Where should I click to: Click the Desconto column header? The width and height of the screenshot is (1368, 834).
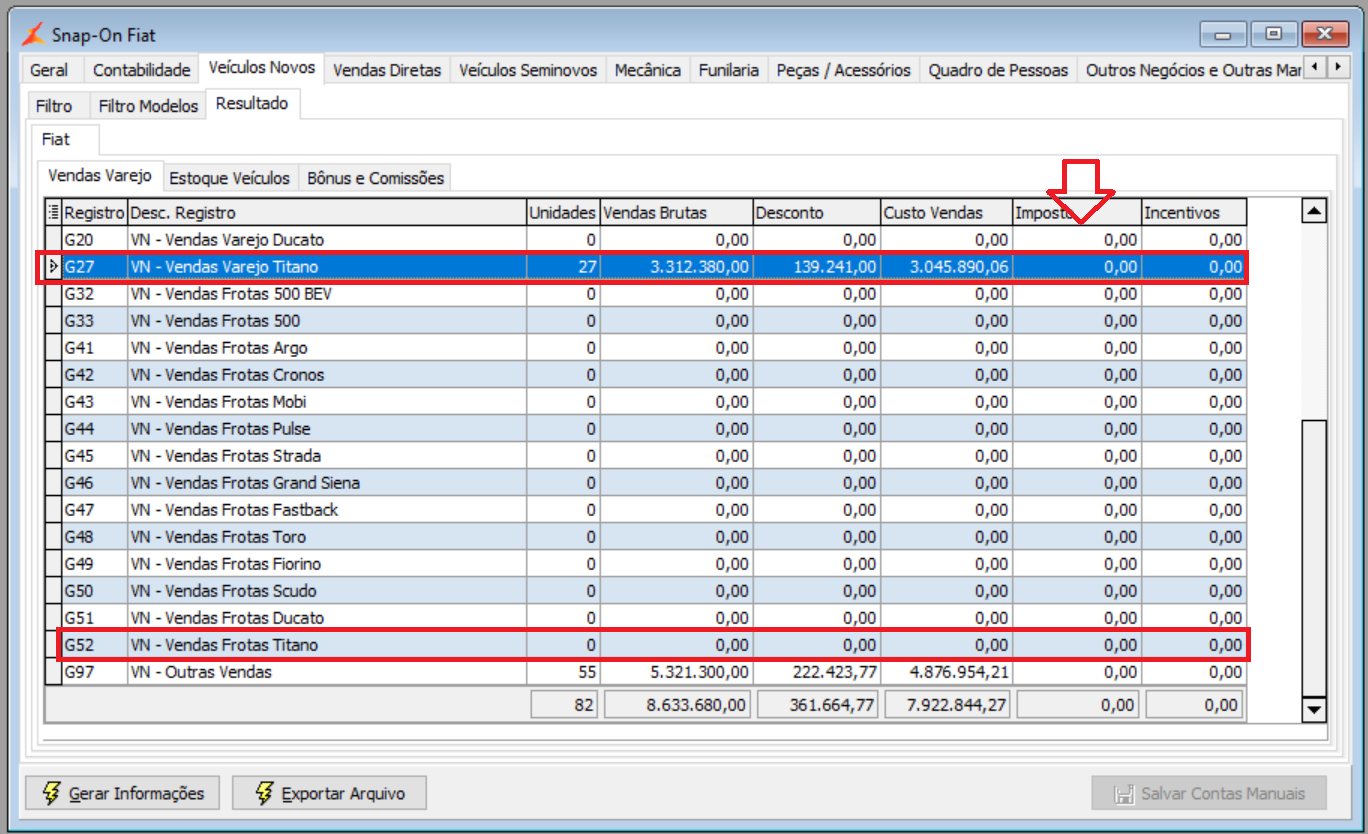coord(816,213)
